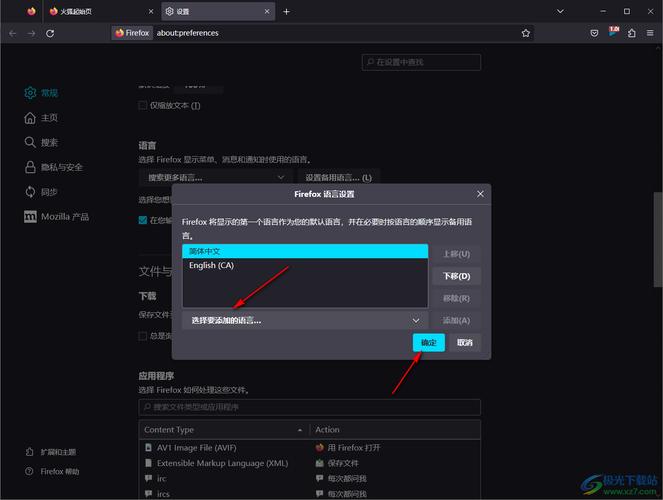Switch to the 火狐起始页 tab

[100, 11]
